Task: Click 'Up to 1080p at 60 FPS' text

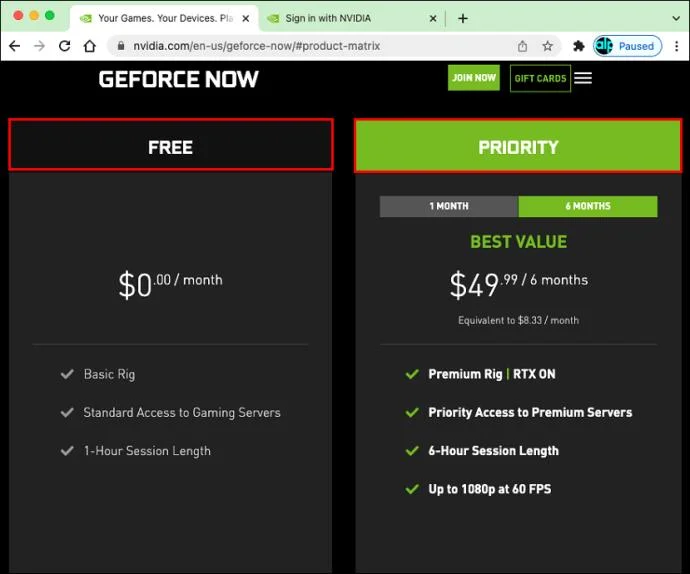Action: tap(489, 489)
